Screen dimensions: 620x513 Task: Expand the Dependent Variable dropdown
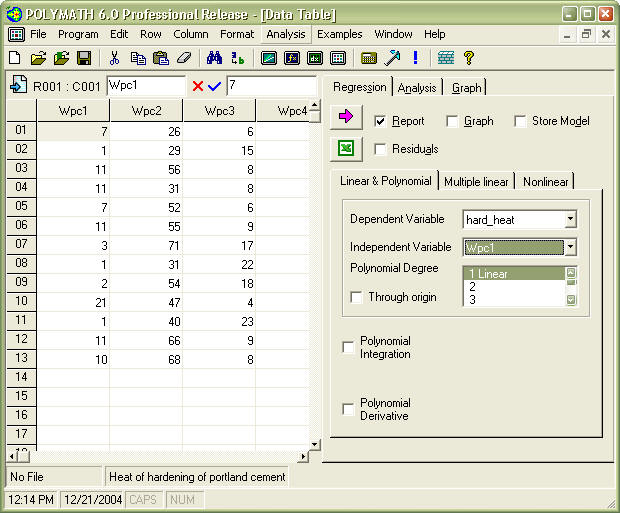point(570,219)
